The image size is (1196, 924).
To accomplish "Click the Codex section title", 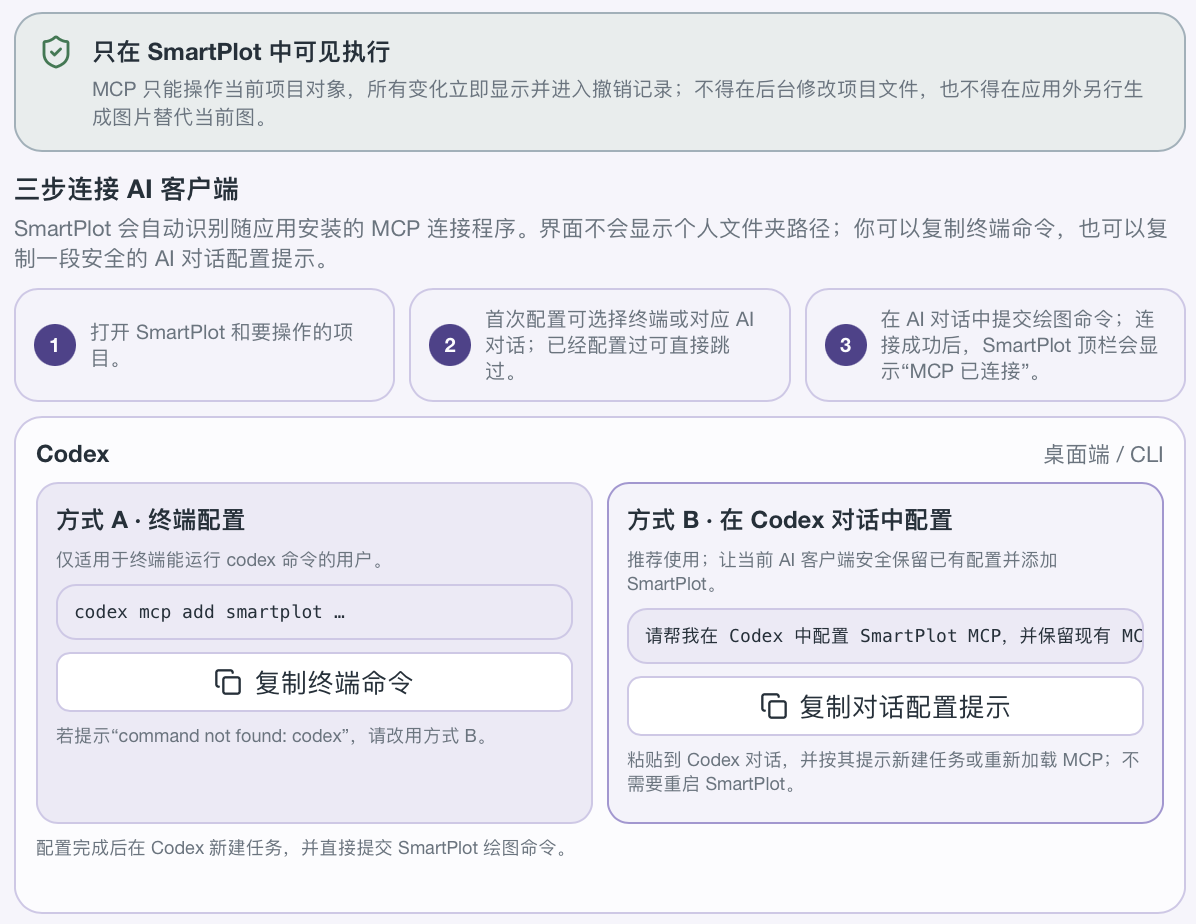I will click(x=72, y=454).
